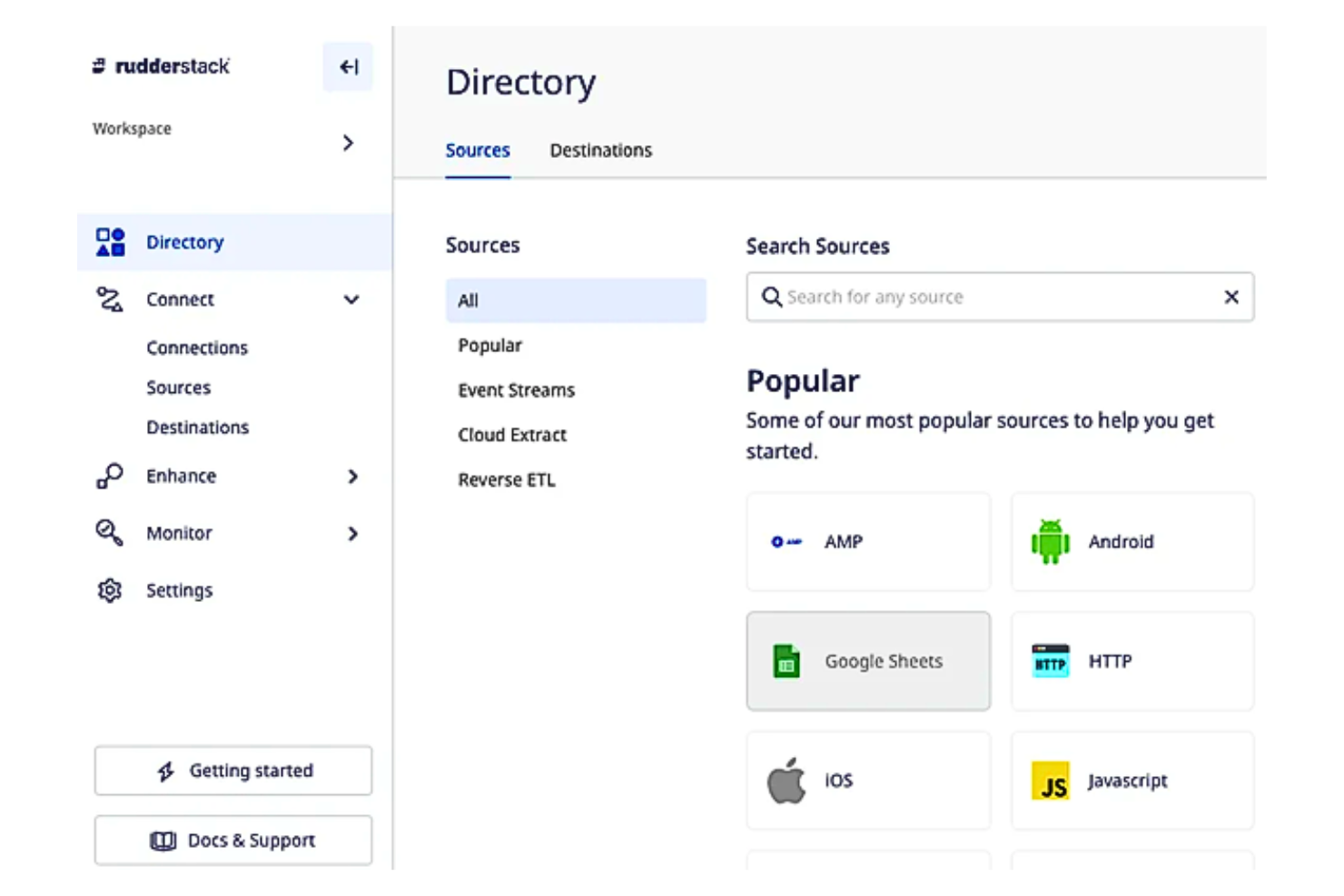Open the Google Sheets source icon
The image size is (1344, 896).
pyautogui.click(x=786, y=661)
